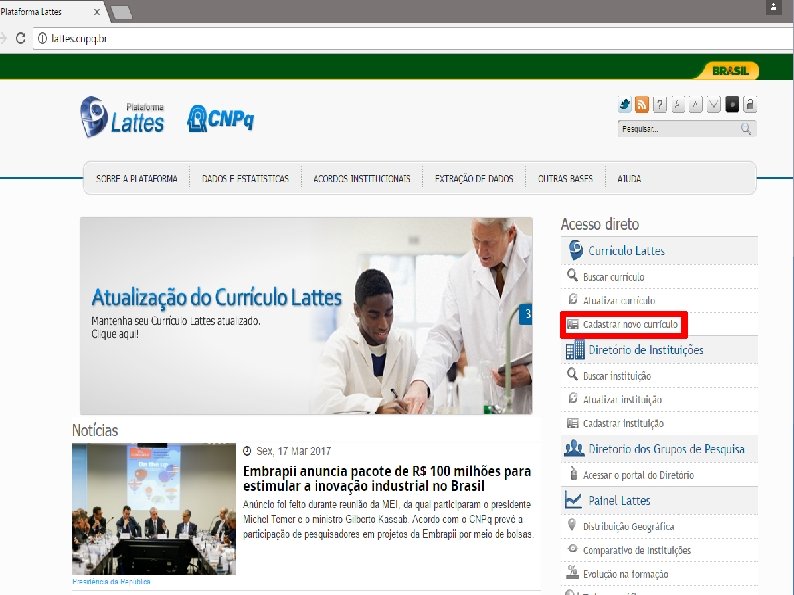Click the Buscar instituição link
The image size is (794, 595).
(x=617, y=376)
